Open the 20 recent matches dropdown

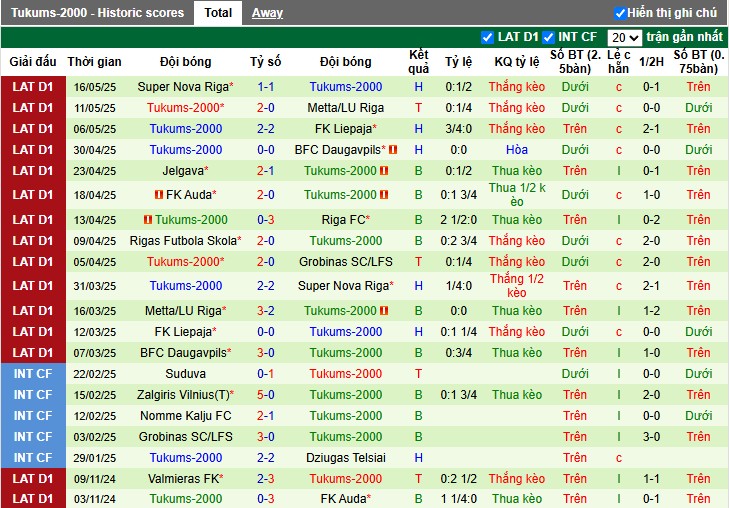(624, 38)
